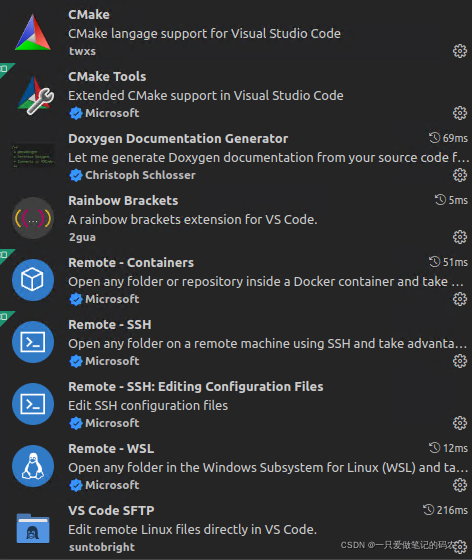472x560 pixels.
Task: Select the CMake extension title
Action: click(89, 15)
